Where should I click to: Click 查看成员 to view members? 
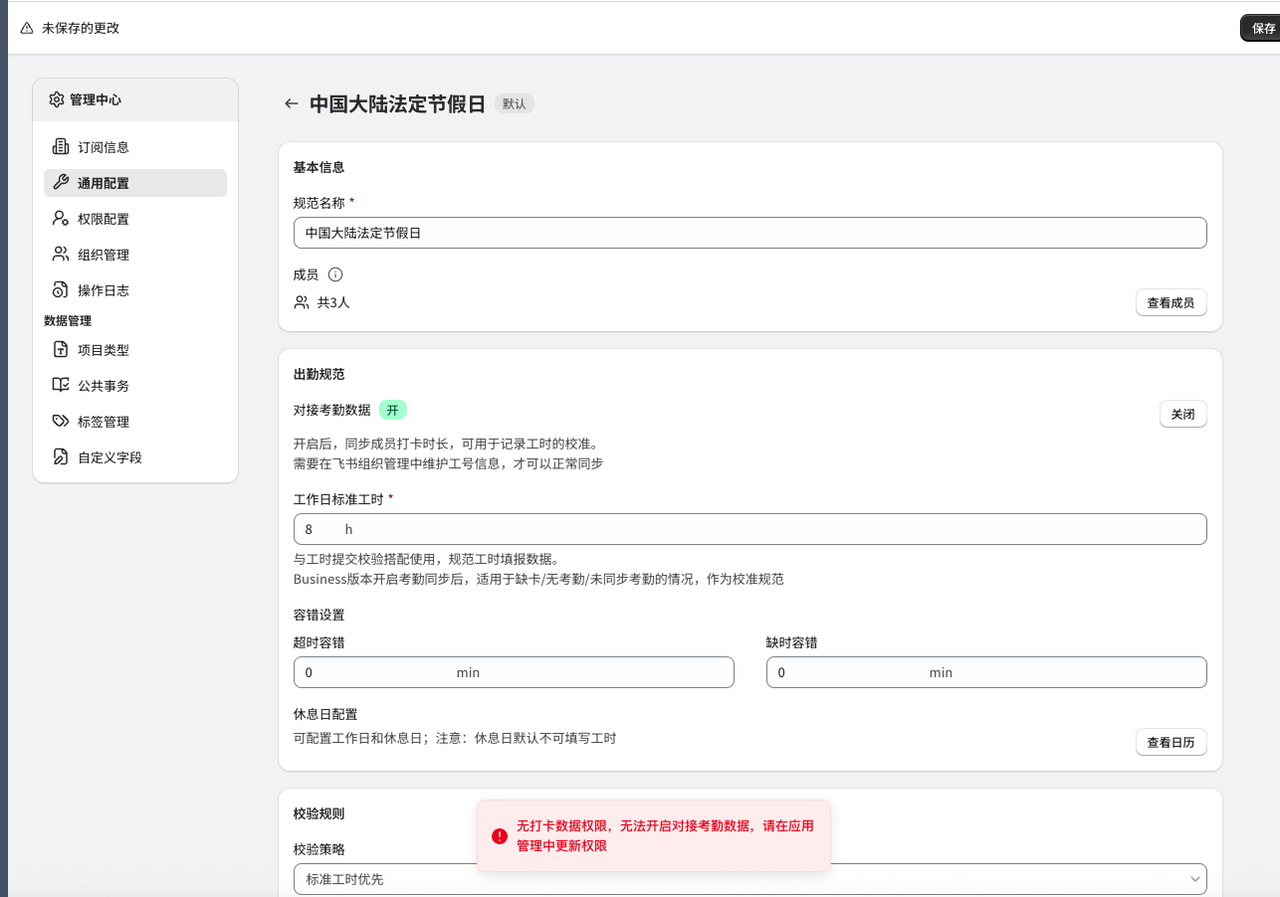pos(1170,302)
